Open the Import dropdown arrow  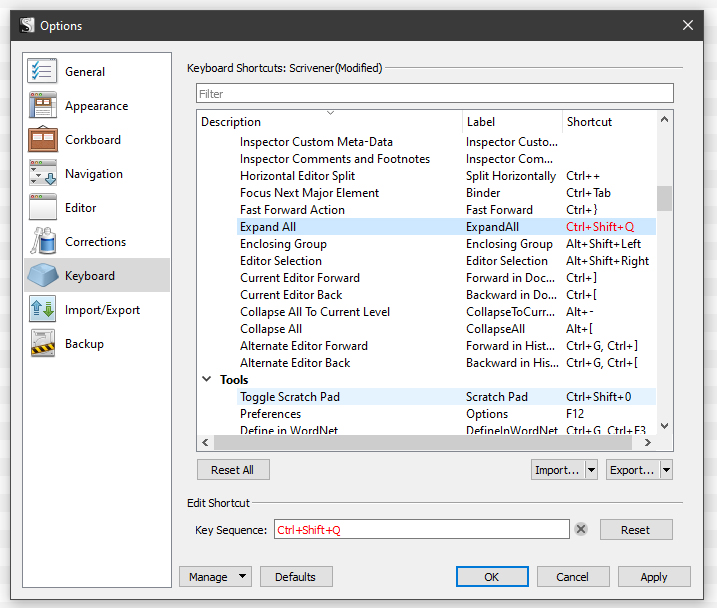[591, 470]
